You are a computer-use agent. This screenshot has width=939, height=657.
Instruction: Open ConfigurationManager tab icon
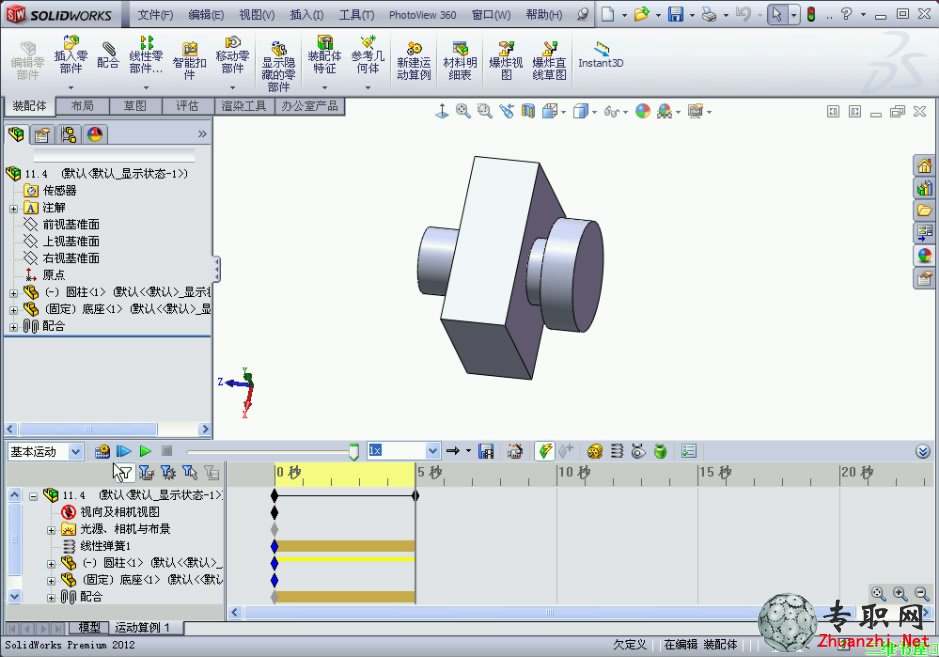click(68, 134)
